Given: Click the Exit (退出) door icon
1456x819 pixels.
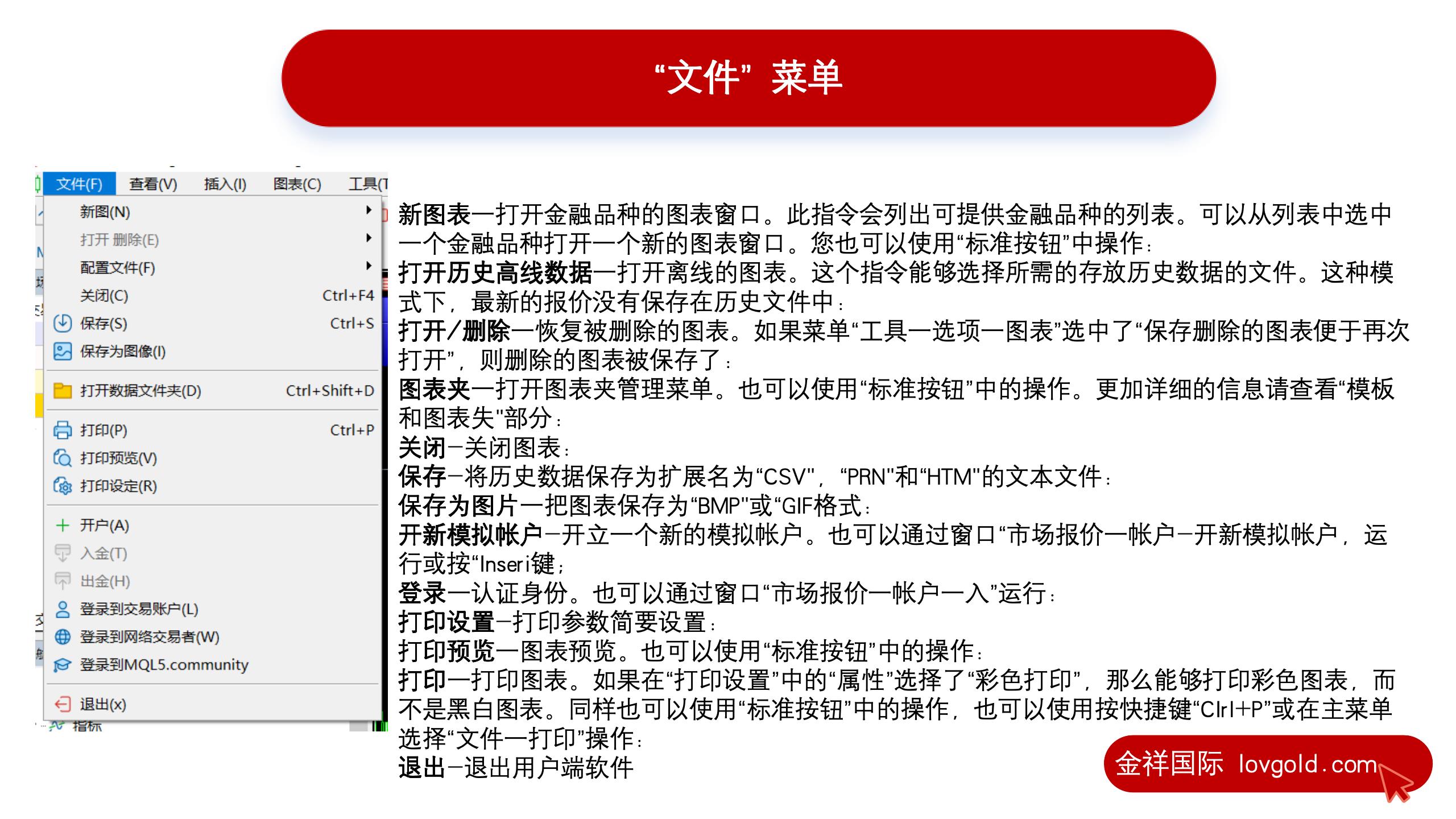Looking at the screenshot, I should coord(62,704).
